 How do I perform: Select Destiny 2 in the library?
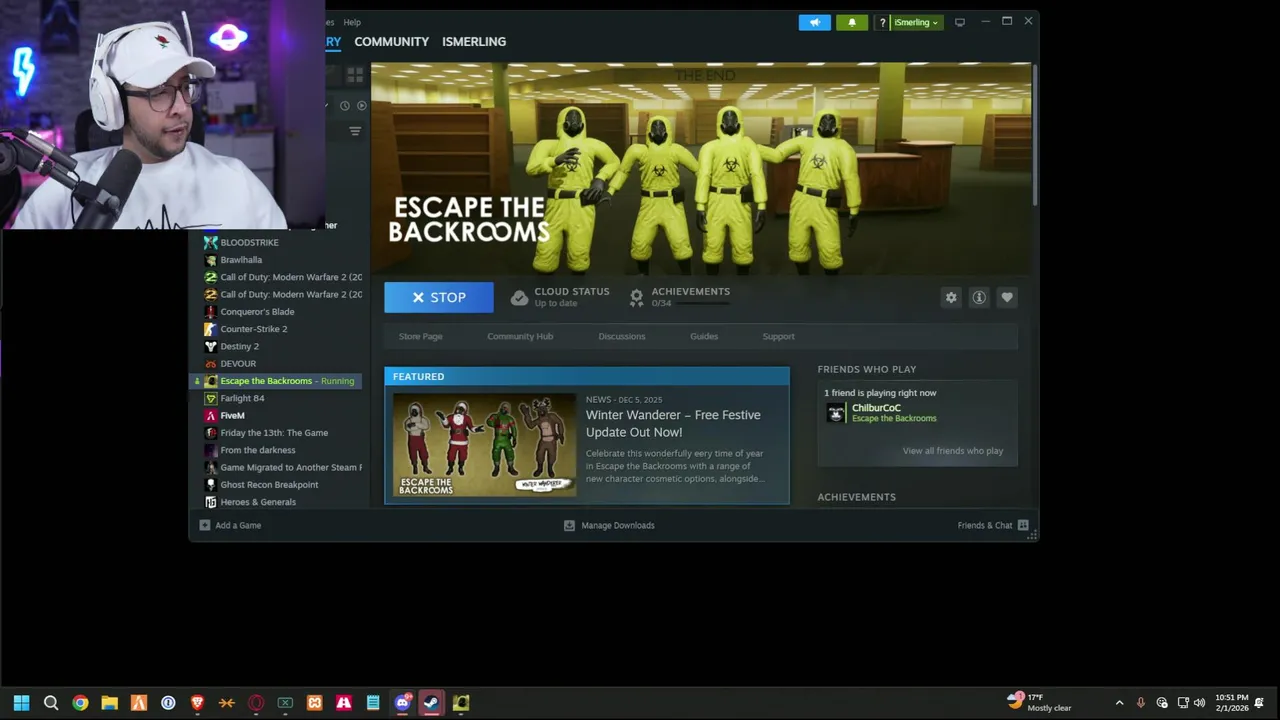point(239,346)
